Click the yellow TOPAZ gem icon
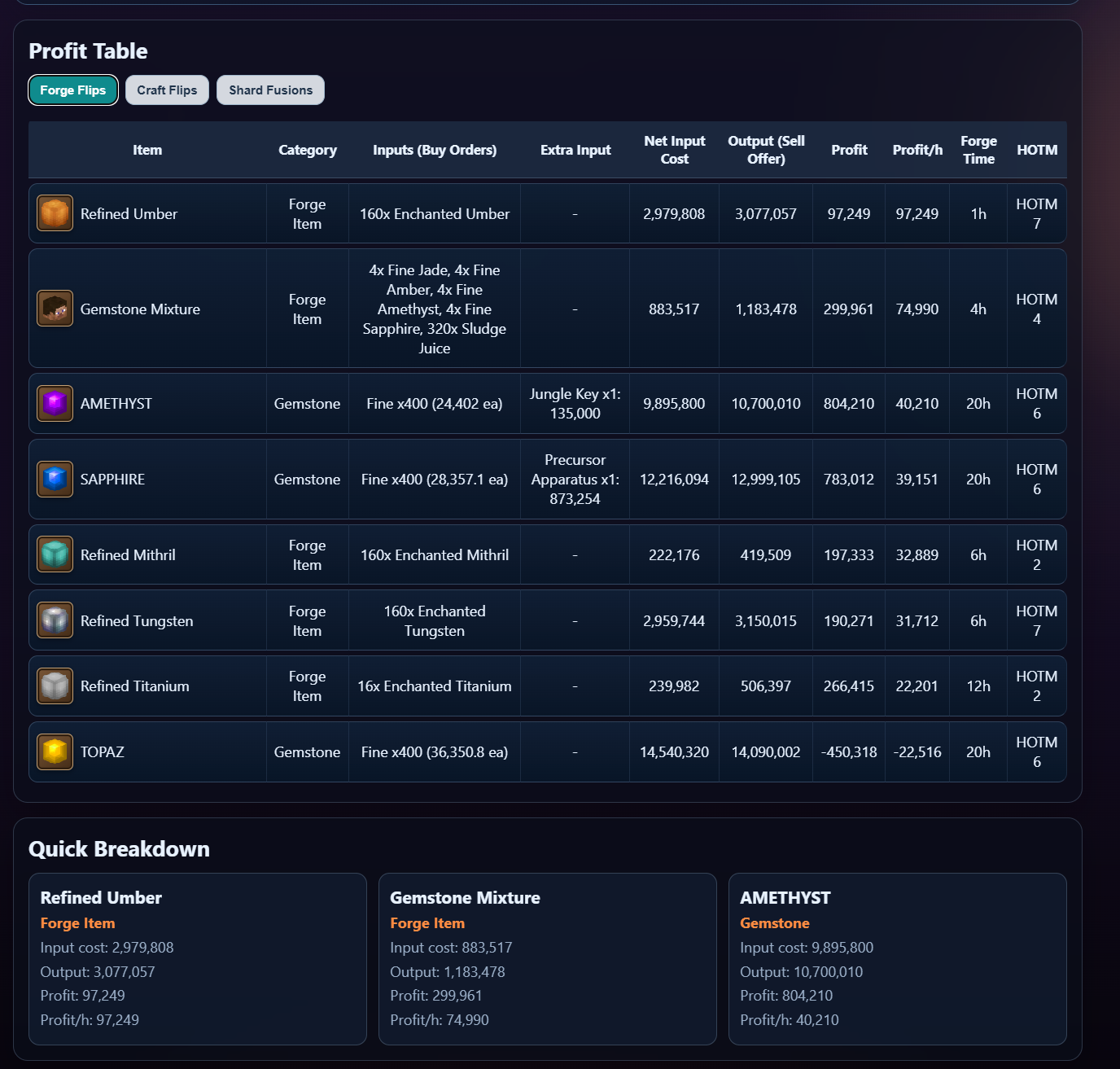Image resolution: width=1120 pixels, height=1069 pixels. pyautogui.click(x=55, y=751)
